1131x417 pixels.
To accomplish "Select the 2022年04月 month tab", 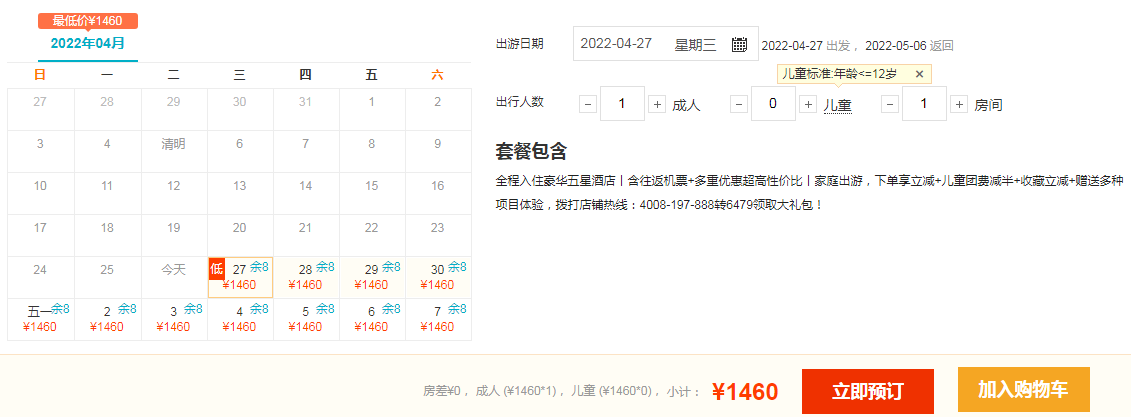I will 88,44.
